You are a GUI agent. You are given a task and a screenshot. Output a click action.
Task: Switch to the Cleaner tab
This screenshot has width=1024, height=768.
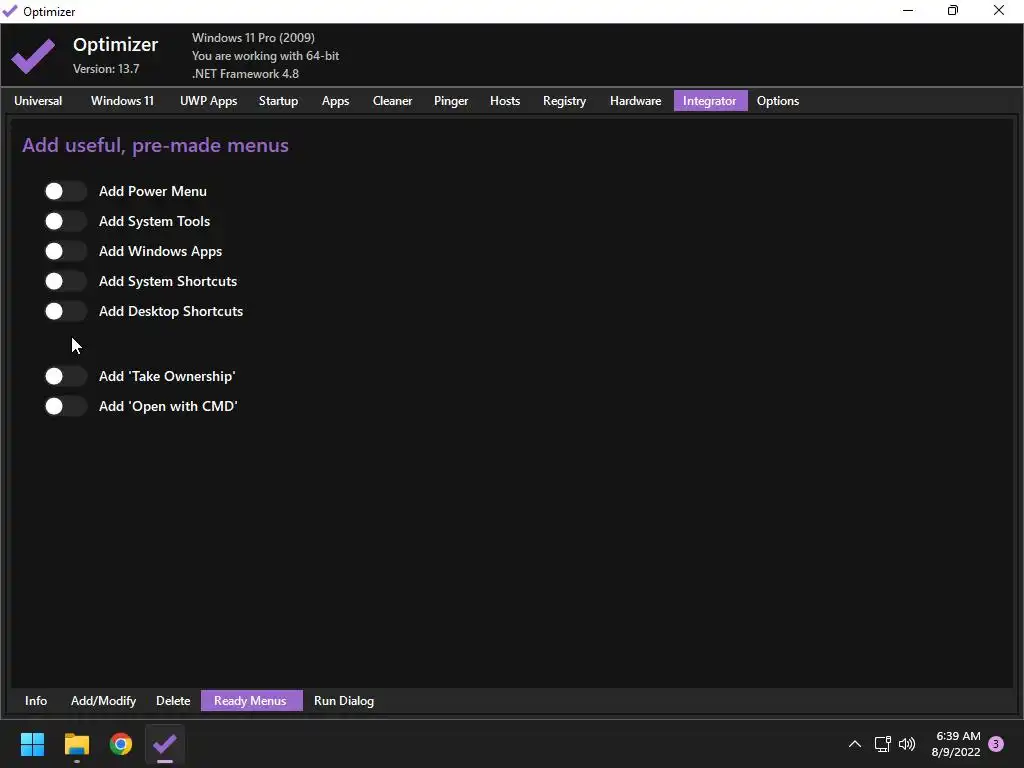(392, 101)
